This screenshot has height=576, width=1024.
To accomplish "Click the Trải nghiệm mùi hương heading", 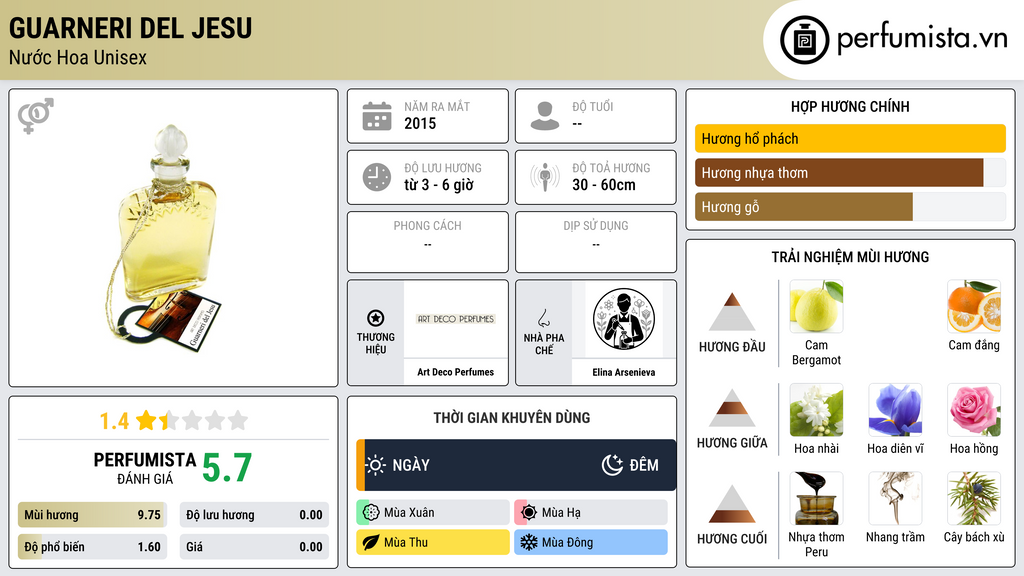I will click(850, 257).
